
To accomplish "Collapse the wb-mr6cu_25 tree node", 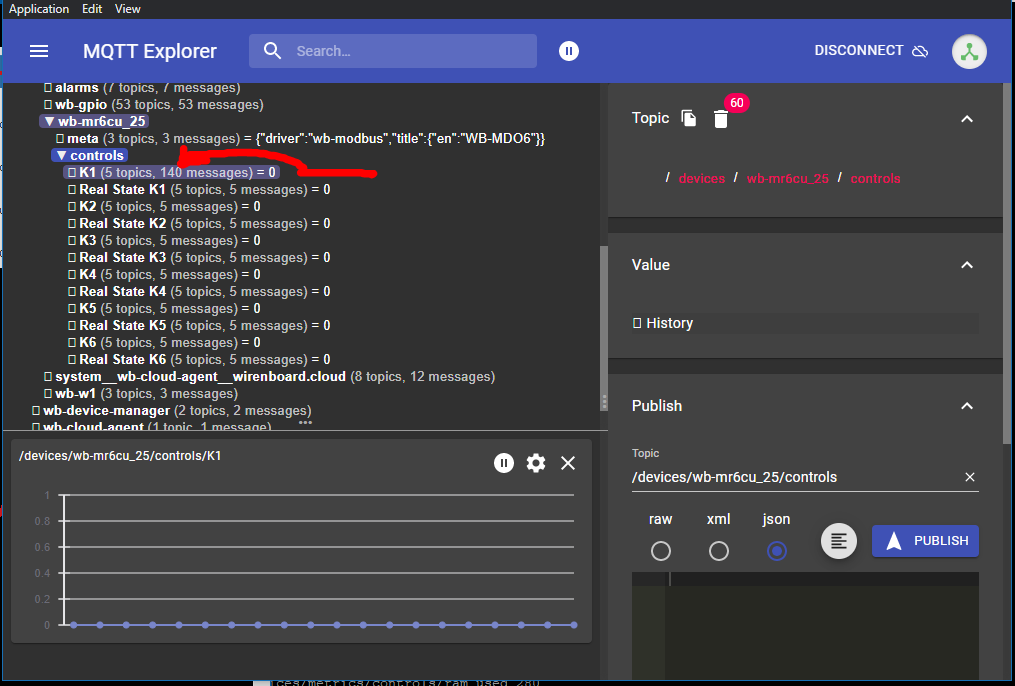I will click(x=48, y=121).
